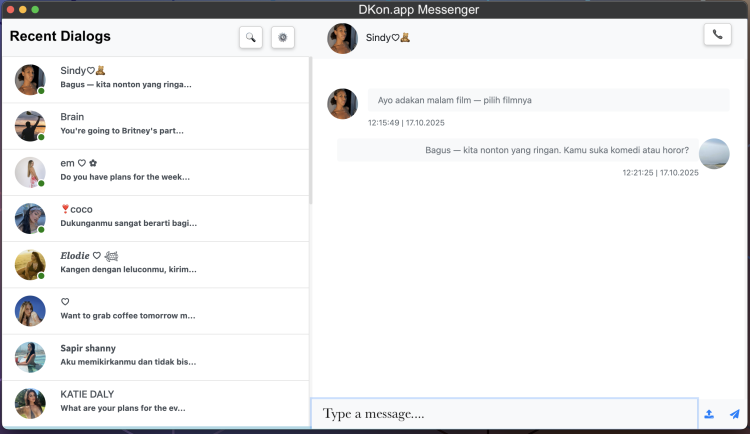Click the "Type a message" input field

[504, 414]
